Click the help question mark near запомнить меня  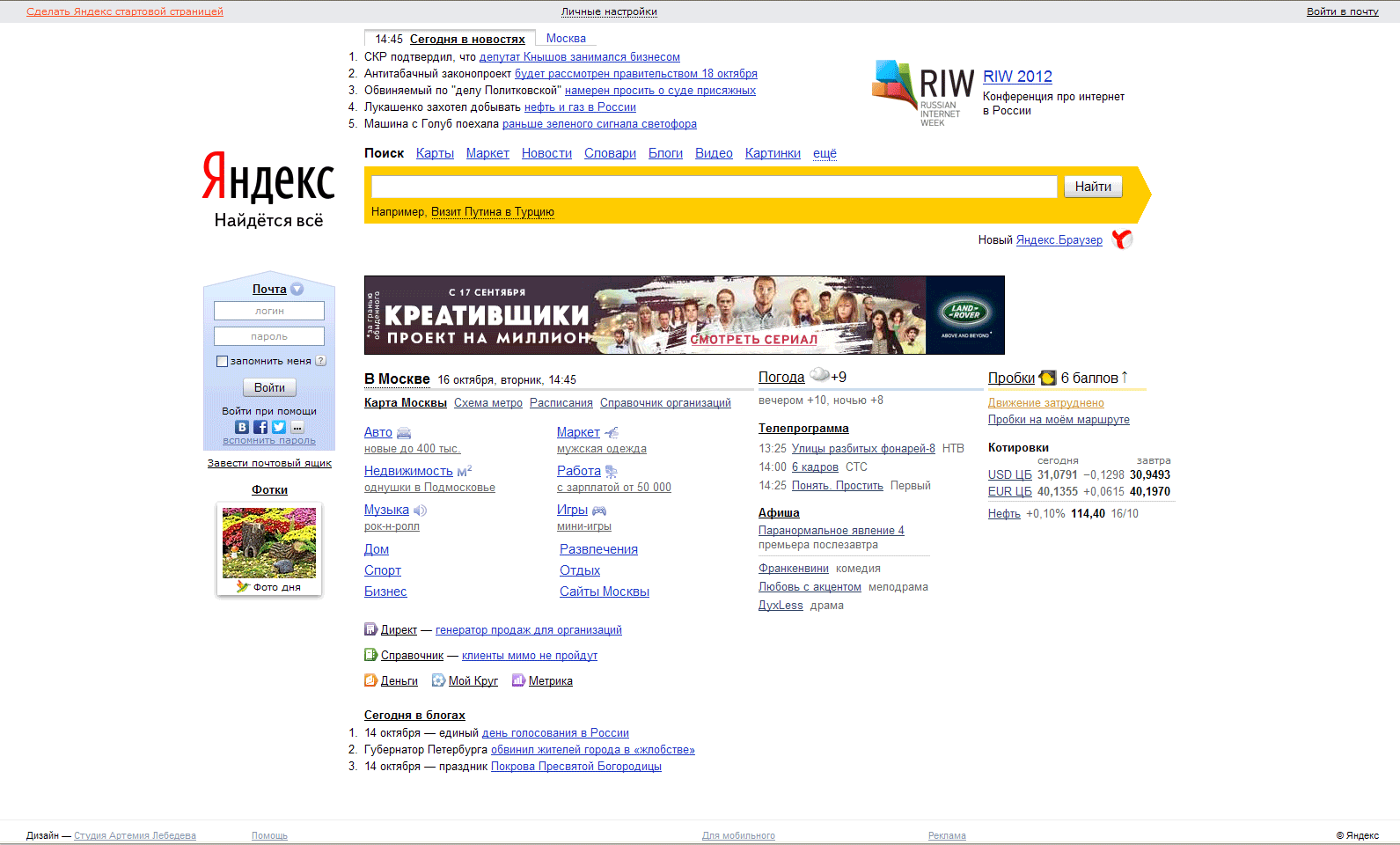pyautogui.click(x=321, y=361)
